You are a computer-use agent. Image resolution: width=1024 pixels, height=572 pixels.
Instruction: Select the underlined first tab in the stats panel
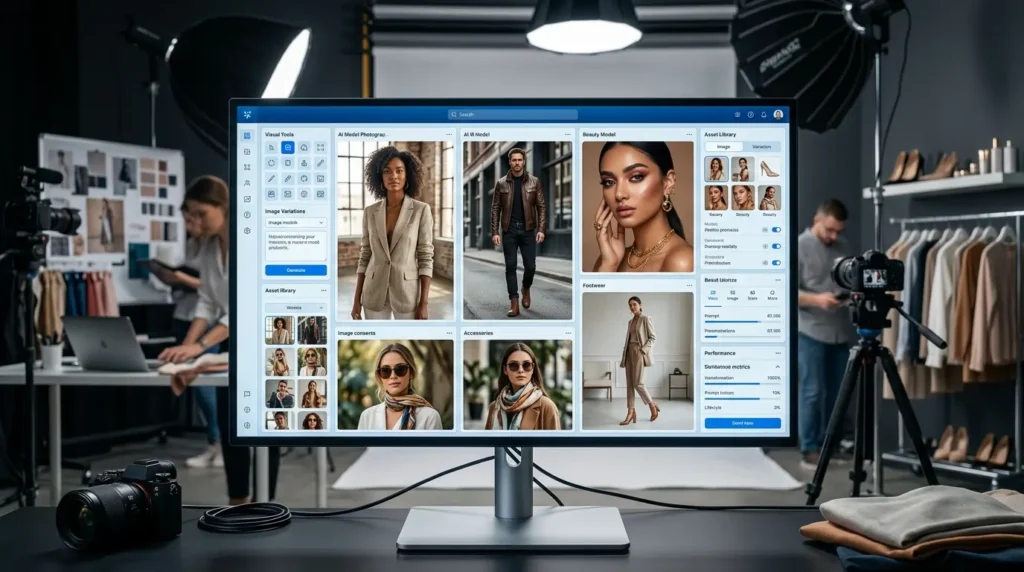(x=712, y=295)
